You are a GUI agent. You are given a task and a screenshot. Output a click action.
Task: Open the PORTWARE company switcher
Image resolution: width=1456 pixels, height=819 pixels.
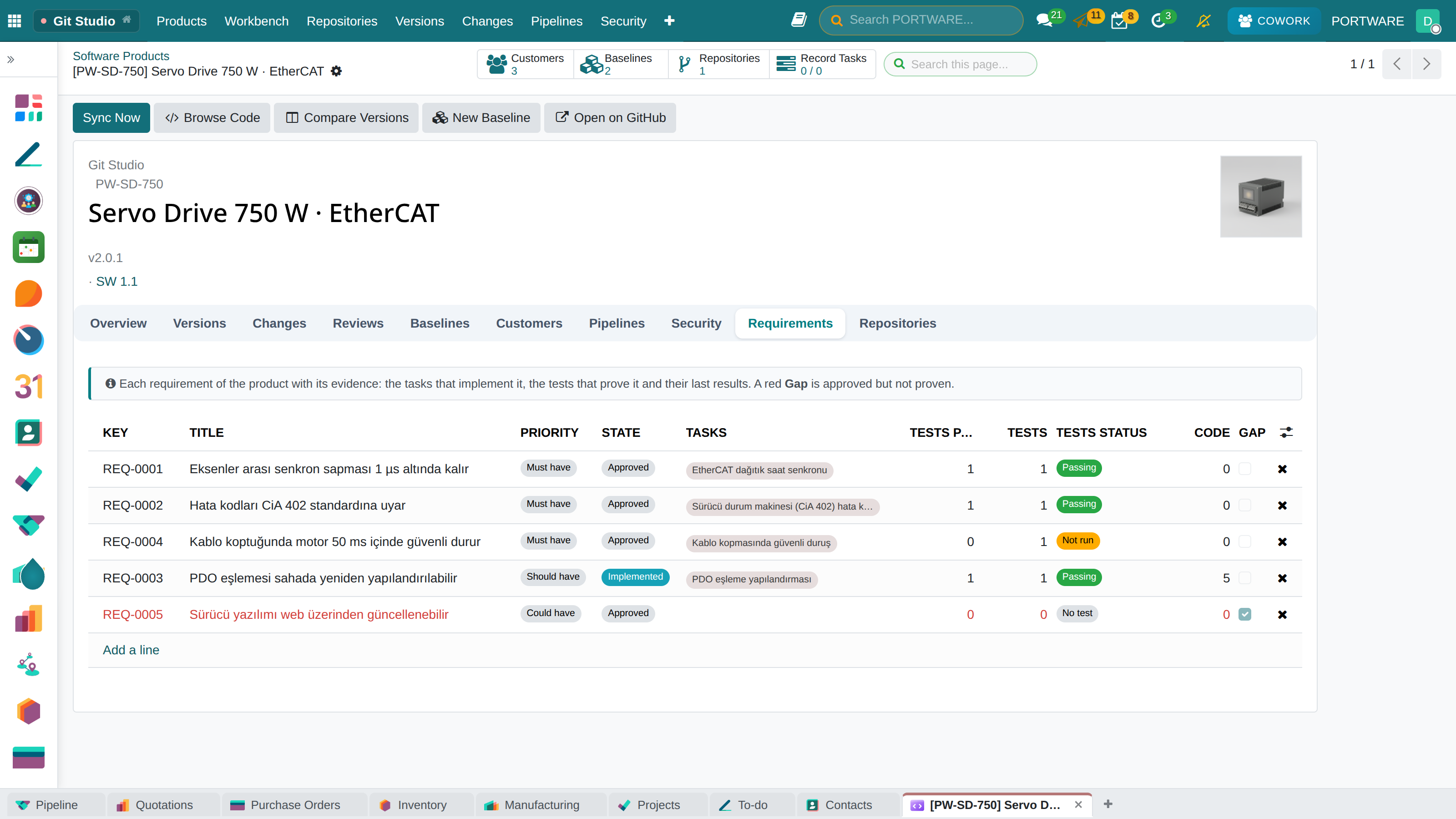1367,21
